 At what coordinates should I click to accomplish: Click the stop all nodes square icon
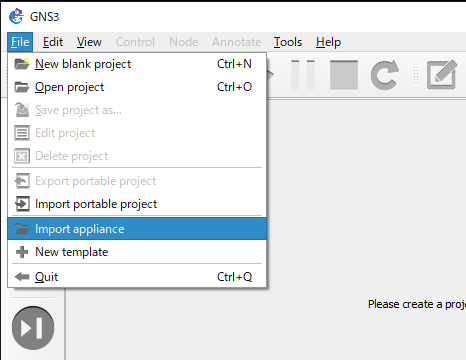(344, 75)
